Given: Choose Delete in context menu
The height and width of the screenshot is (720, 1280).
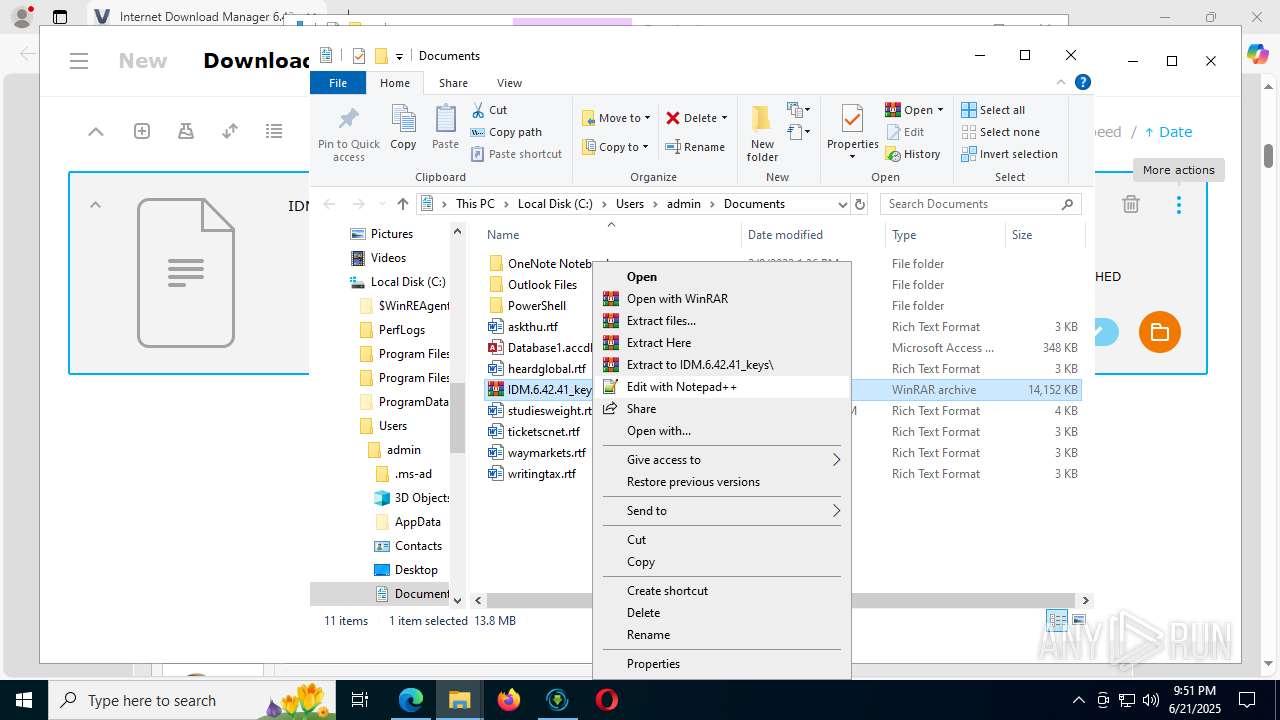Looking at the screenshot, I should [x=722, y=613].
